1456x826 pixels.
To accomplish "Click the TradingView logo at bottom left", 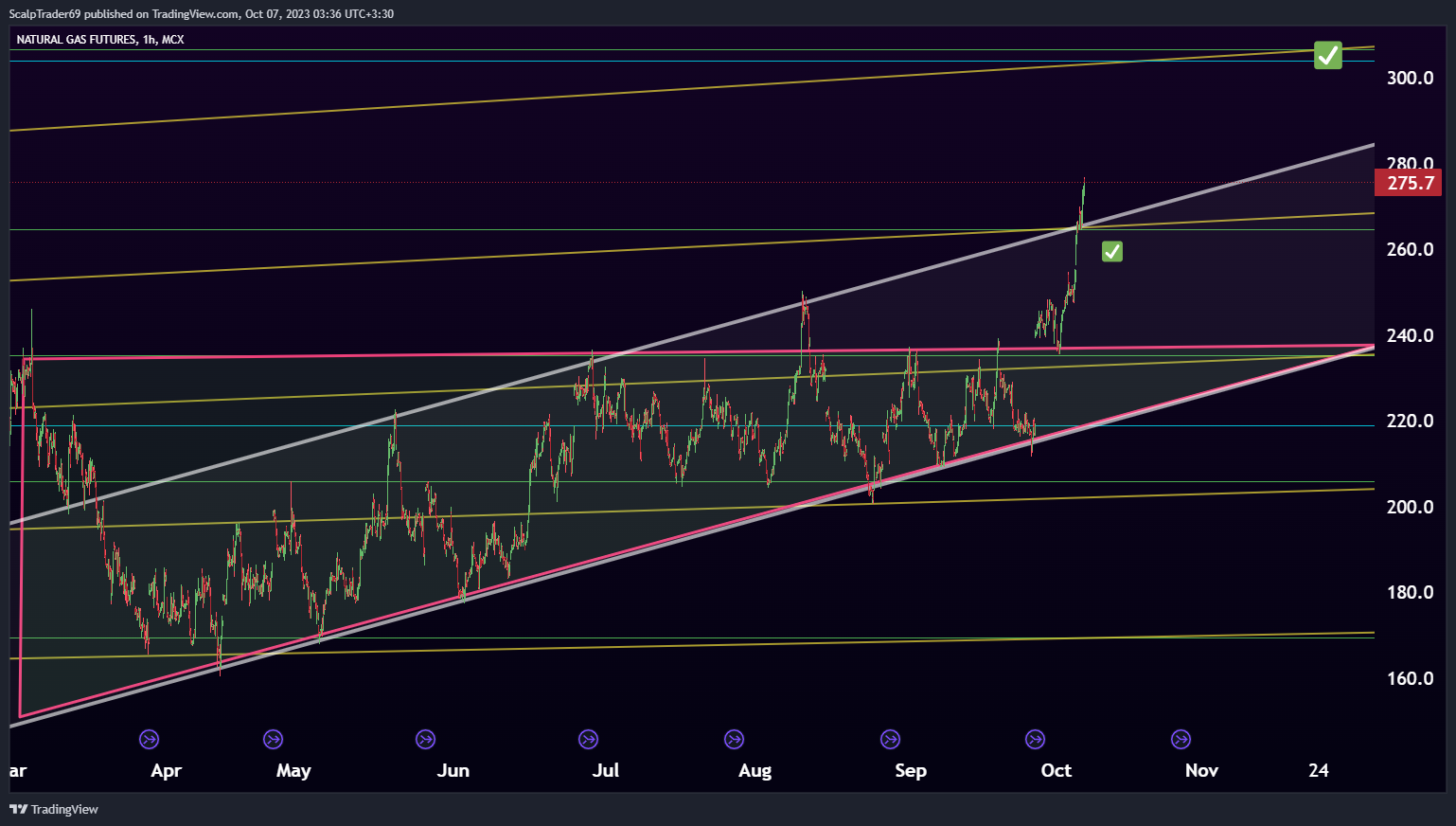I will tap(54, 809).
